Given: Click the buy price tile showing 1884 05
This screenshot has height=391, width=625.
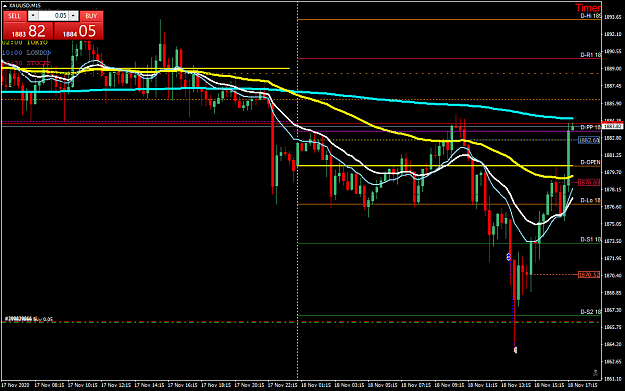Looking at the screenshot, I should [79, 31].
